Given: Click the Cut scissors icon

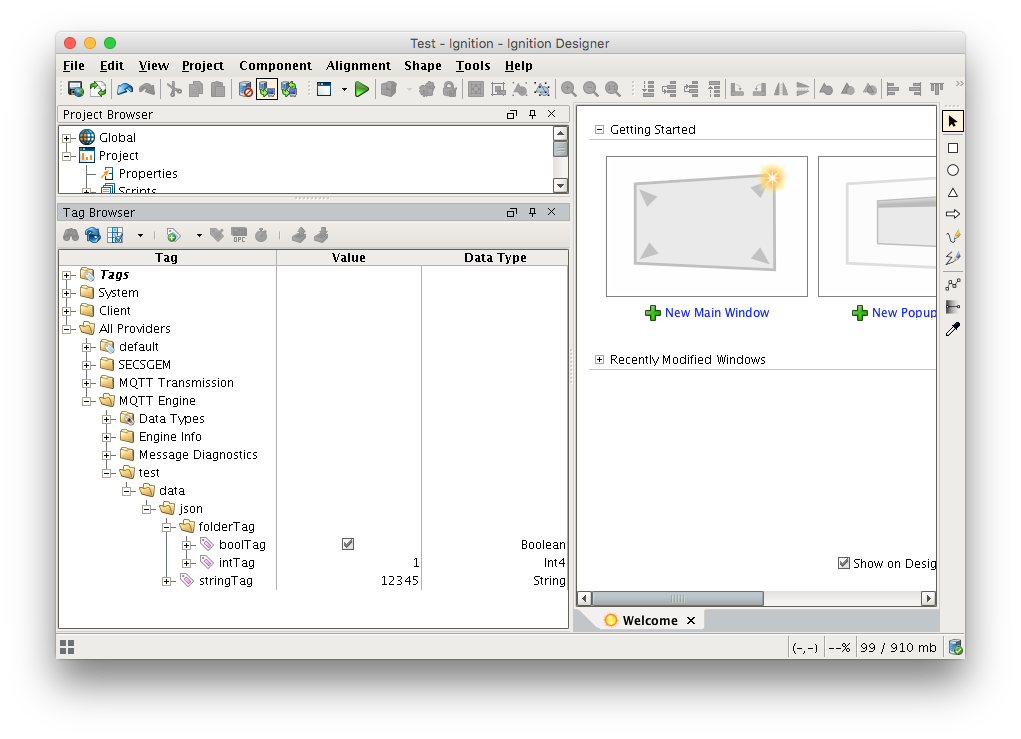Looking at the screenshot, I should pyautogui.click(x=174, y=89).
